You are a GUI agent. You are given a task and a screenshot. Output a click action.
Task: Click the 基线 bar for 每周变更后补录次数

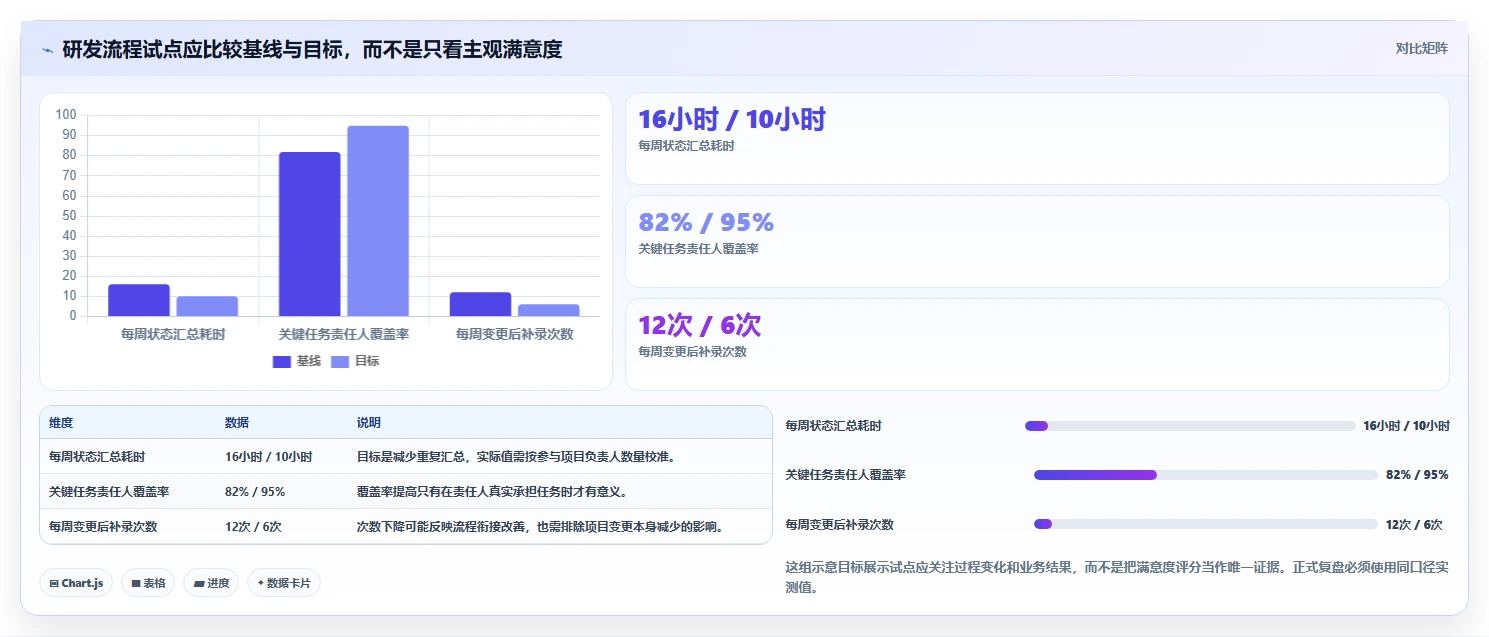coord(480,304)
